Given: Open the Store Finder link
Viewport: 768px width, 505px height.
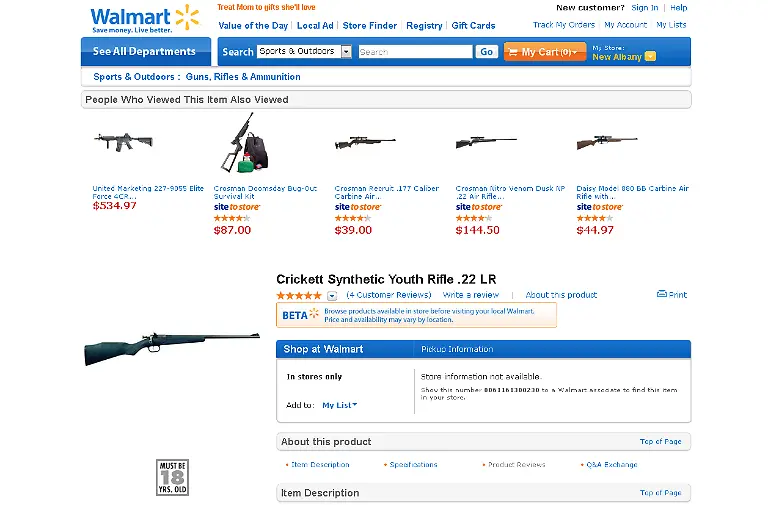Looking at the screenshot, I should [368, 26].
